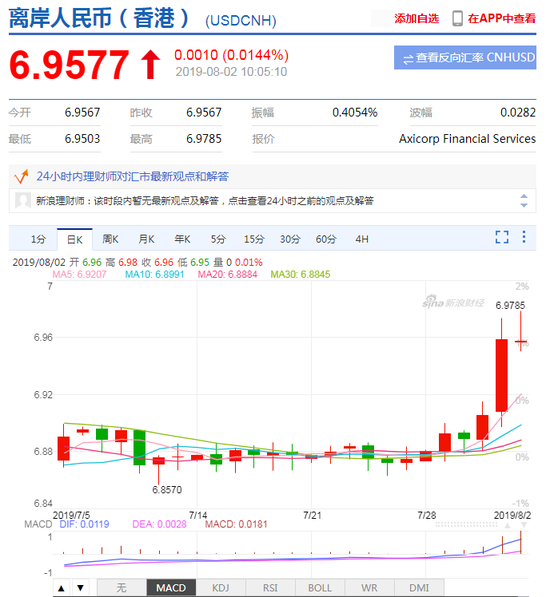The image size is (550, 597).
Task: Click the advisor chart icon beside 24小时内
Action: click(x=21, y=176)
